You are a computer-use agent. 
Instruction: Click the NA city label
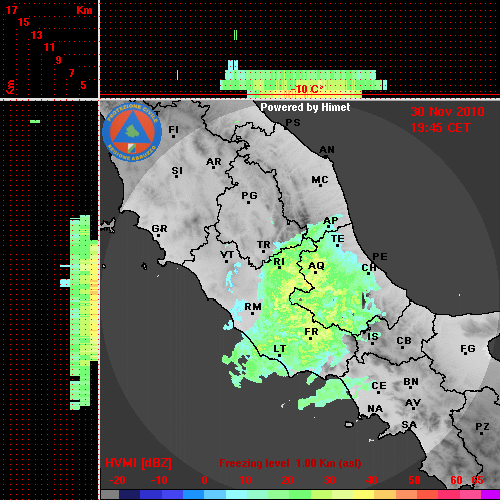coord(375,409)
